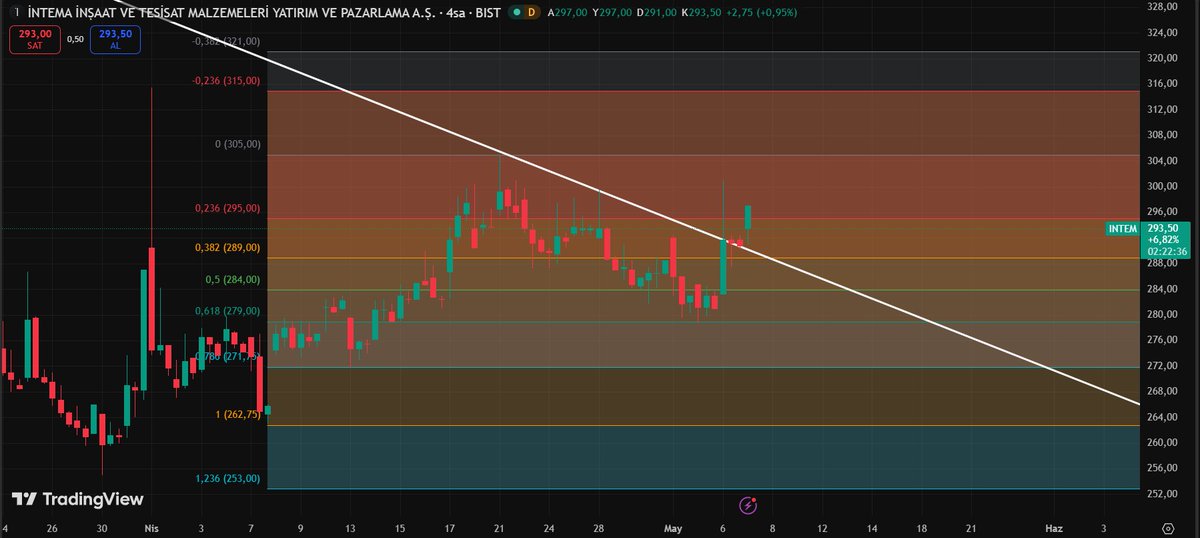
Task: Click 300,00 on the price axis
Action: tap(1163, 186)
